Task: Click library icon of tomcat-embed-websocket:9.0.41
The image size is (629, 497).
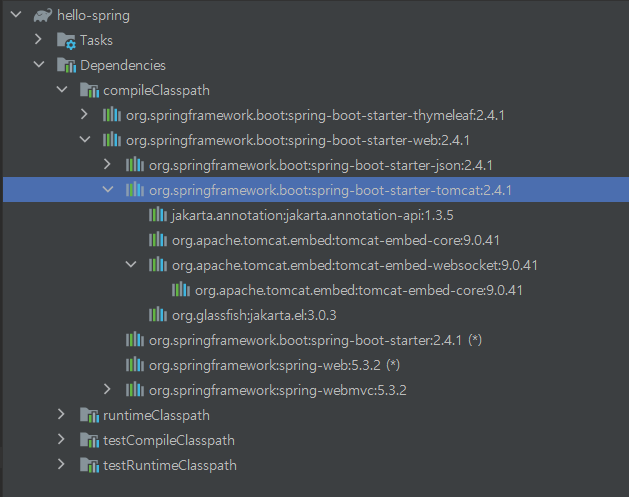Action: [x=158, y=265]
